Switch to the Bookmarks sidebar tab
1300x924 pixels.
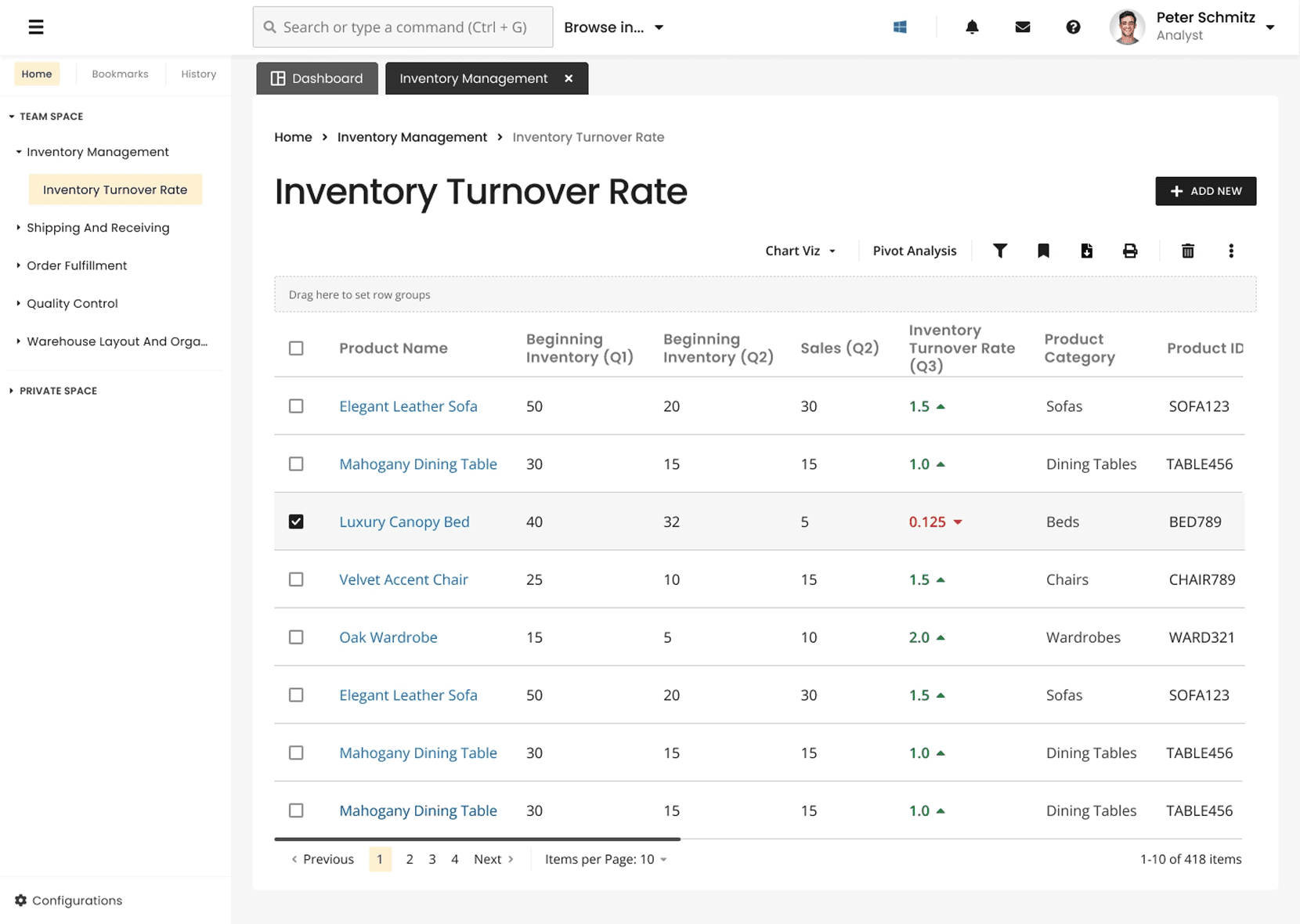click(120, 74)
